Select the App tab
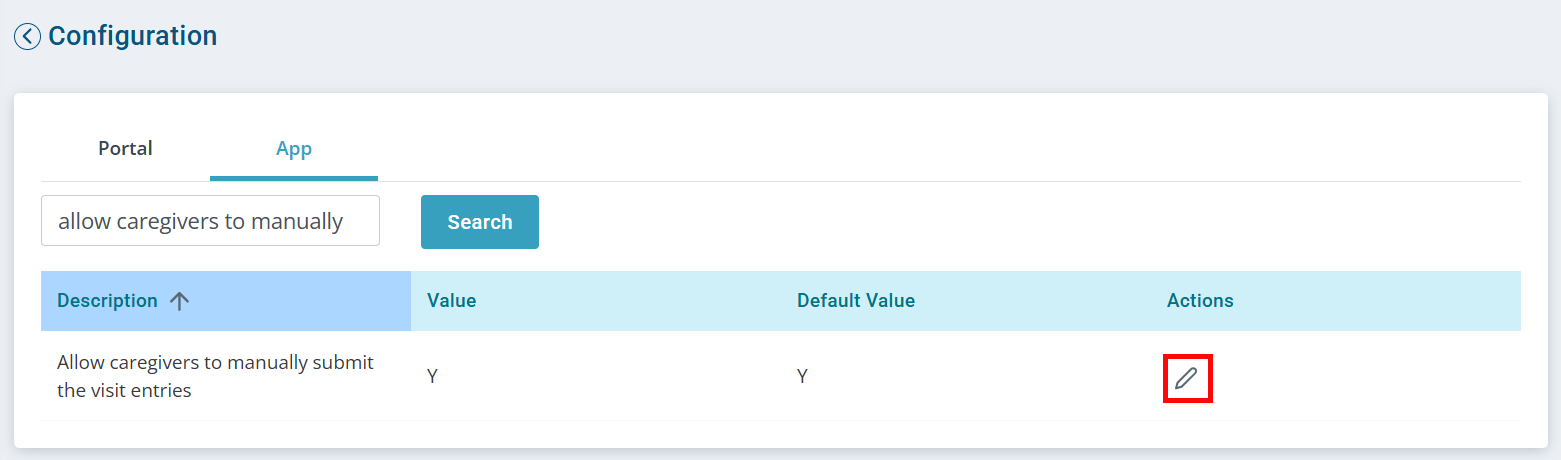1561x460 pixels. [x=294, y=149]
